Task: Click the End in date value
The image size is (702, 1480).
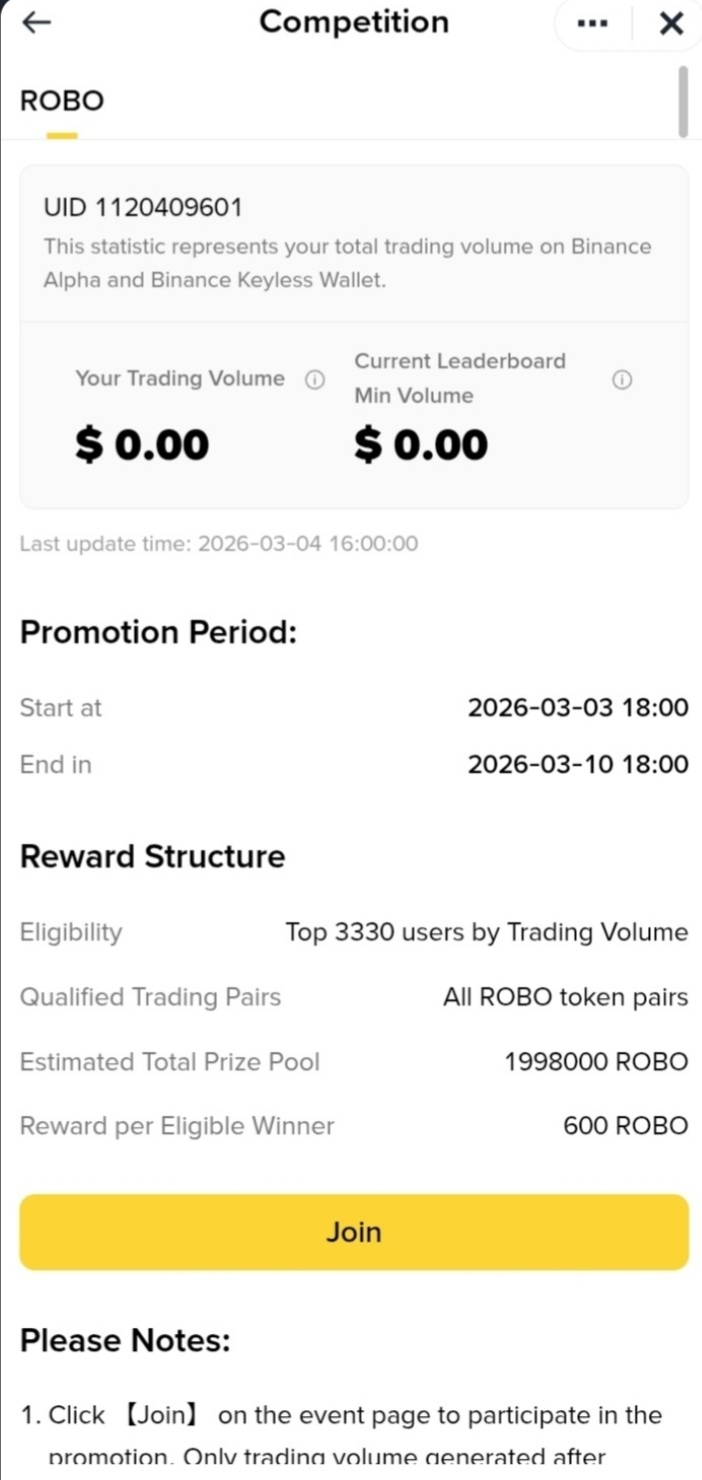Action: coord(578,765)
